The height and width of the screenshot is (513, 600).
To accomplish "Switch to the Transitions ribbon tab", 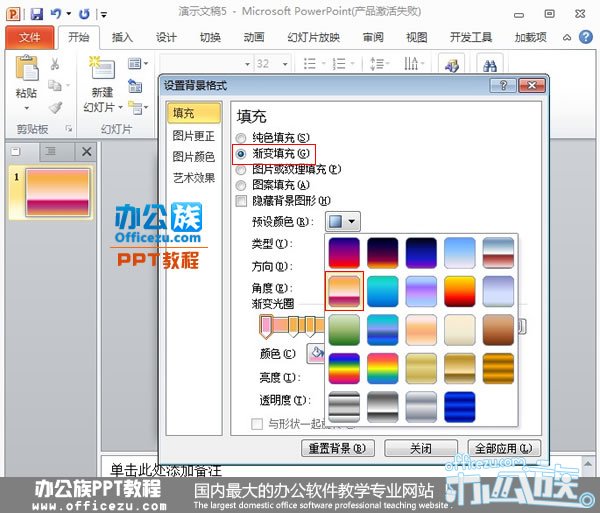I will tap(210, 37).
